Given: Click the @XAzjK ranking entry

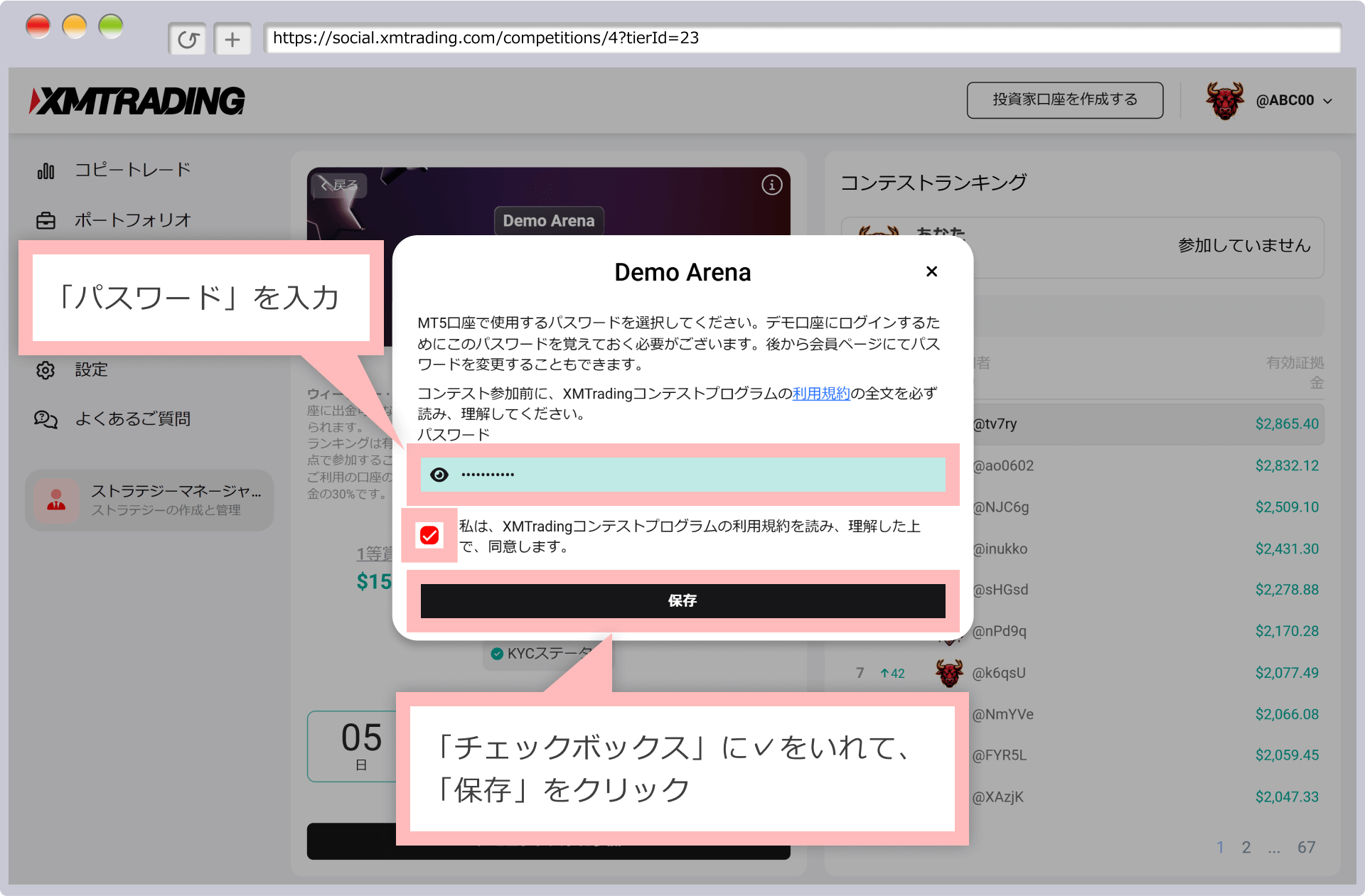Looking at the screenshot, I should [x=998, y=797].
